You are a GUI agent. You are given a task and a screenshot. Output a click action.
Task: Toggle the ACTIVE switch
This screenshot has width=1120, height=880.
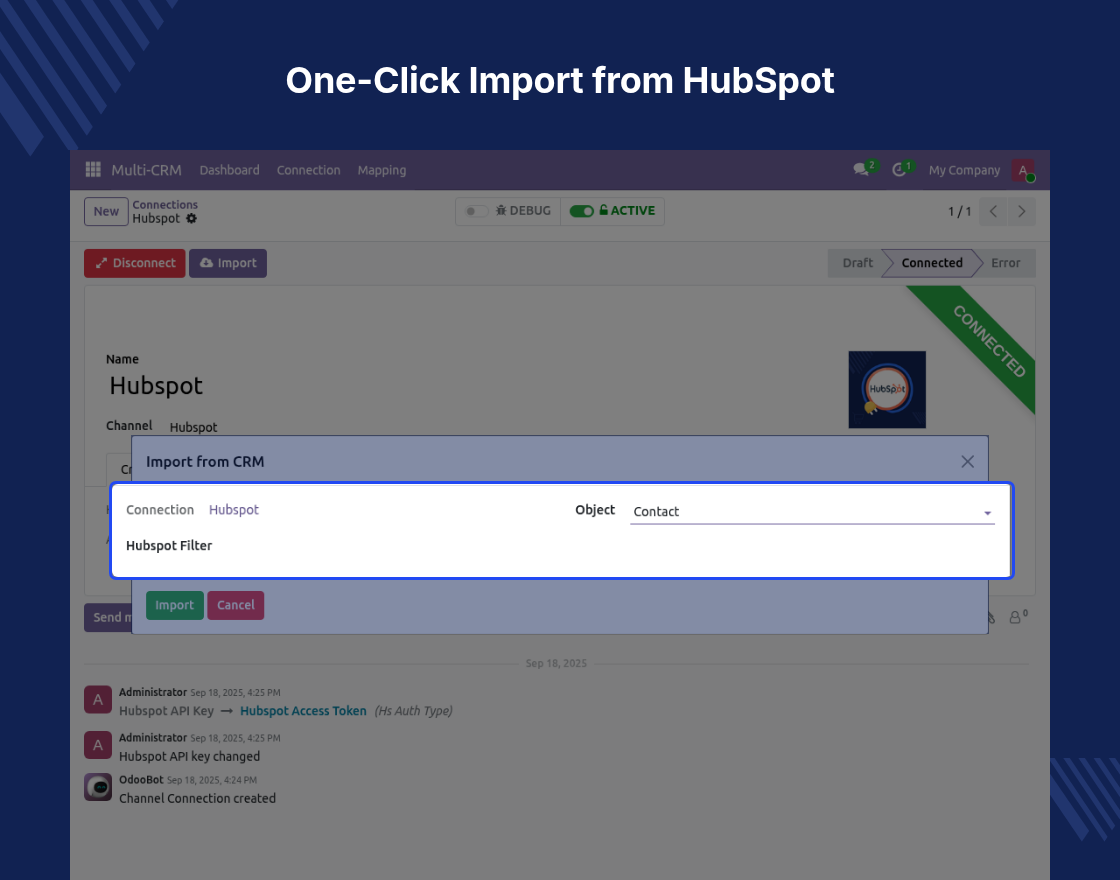(x=581, y=211)
